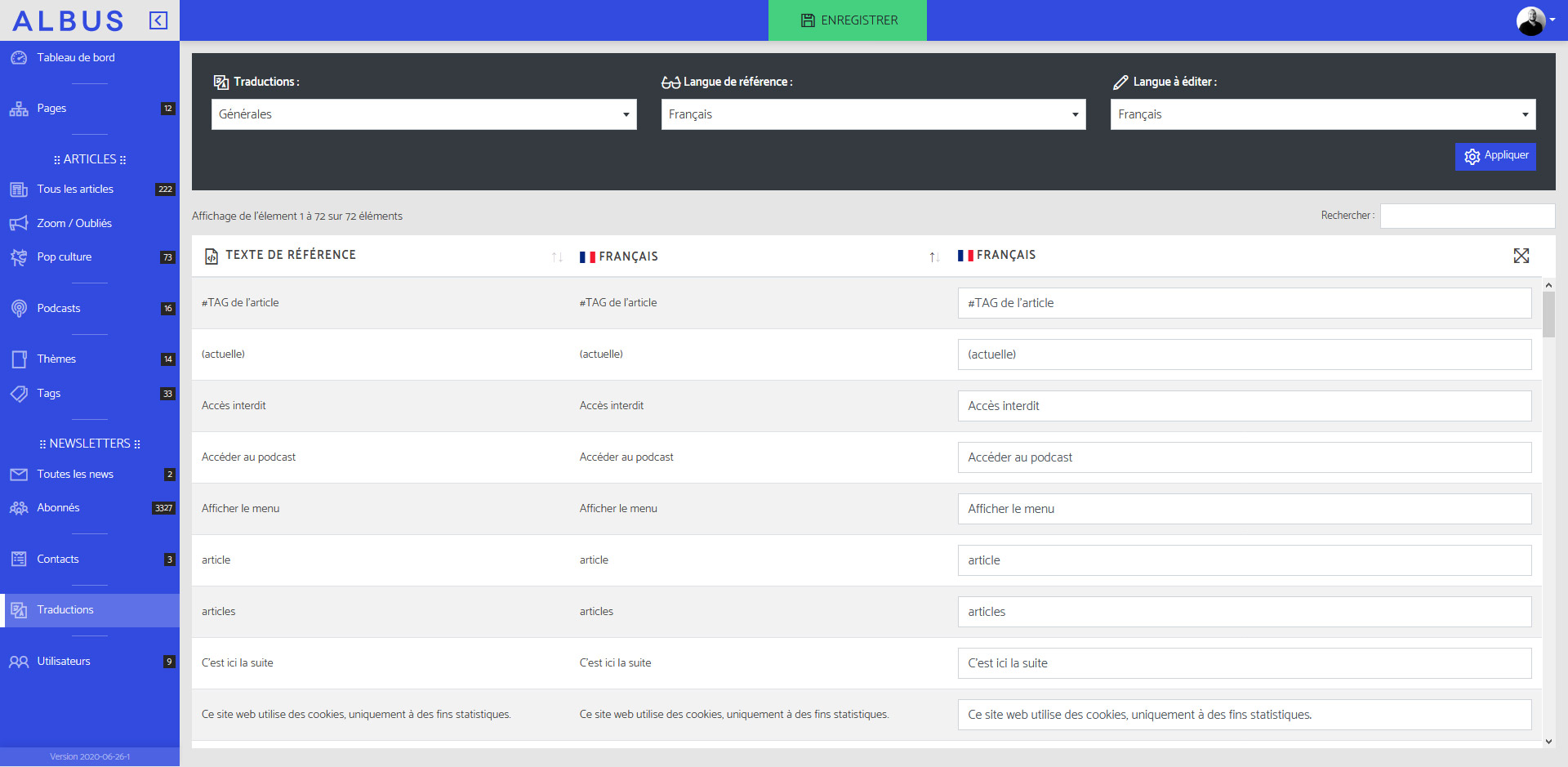The width and height of the screenshot is (1568, 767).
Task: Open Utilisateurs menu item
Action: tap(90, 662)
